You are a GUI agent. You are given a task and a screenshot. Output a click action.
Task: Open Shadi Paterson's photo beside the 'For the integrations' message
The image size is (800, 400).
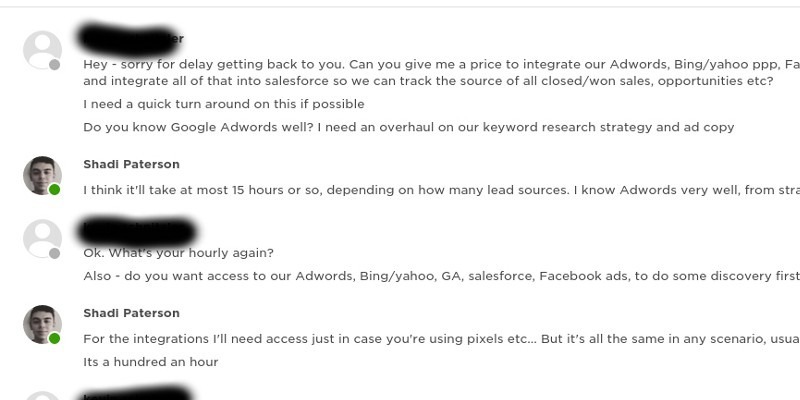pyautogui.click(x=42, y=324)
